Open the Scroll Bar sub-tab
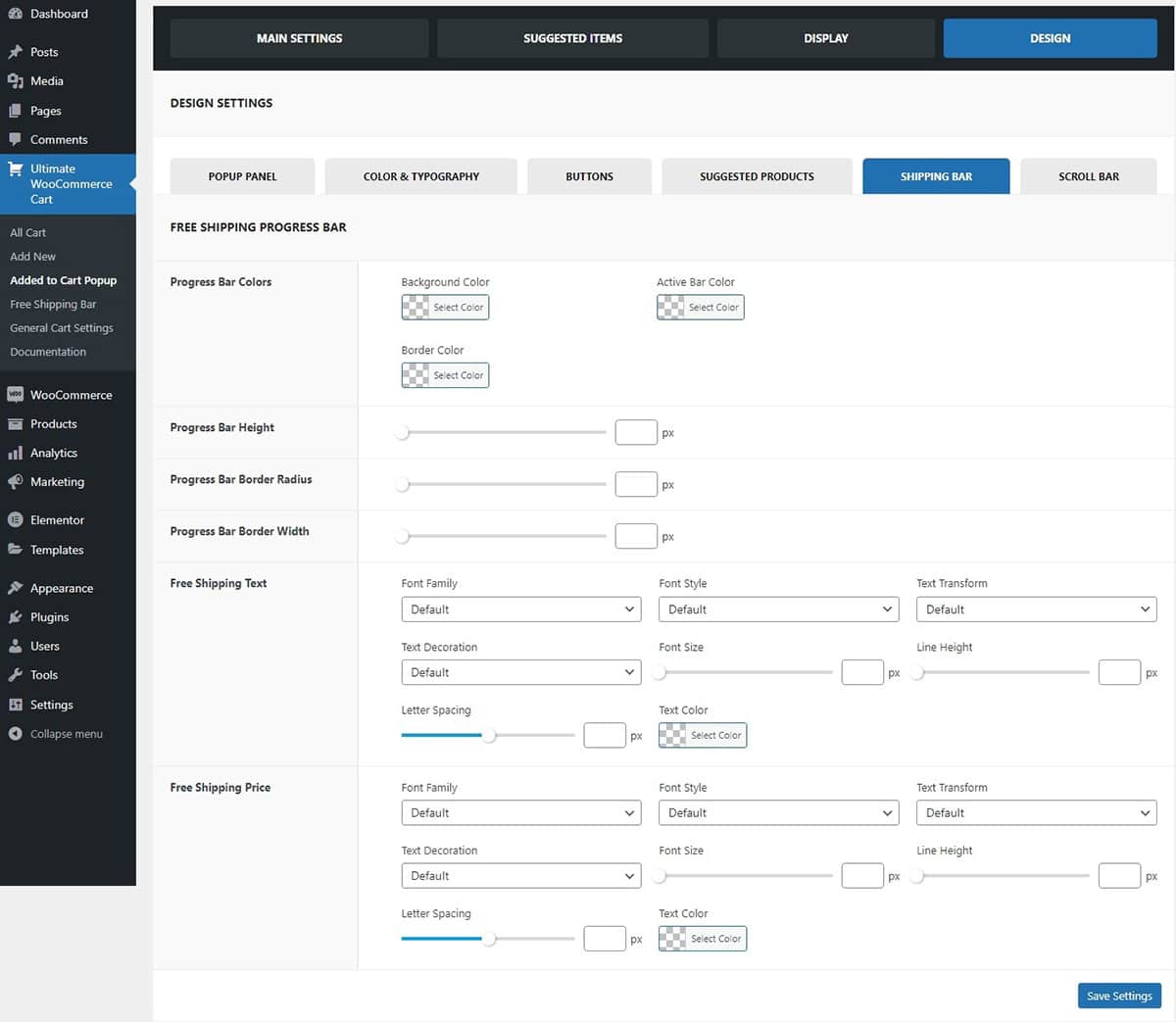This screenshot has height=1022, width=1176. [1089, 176]
